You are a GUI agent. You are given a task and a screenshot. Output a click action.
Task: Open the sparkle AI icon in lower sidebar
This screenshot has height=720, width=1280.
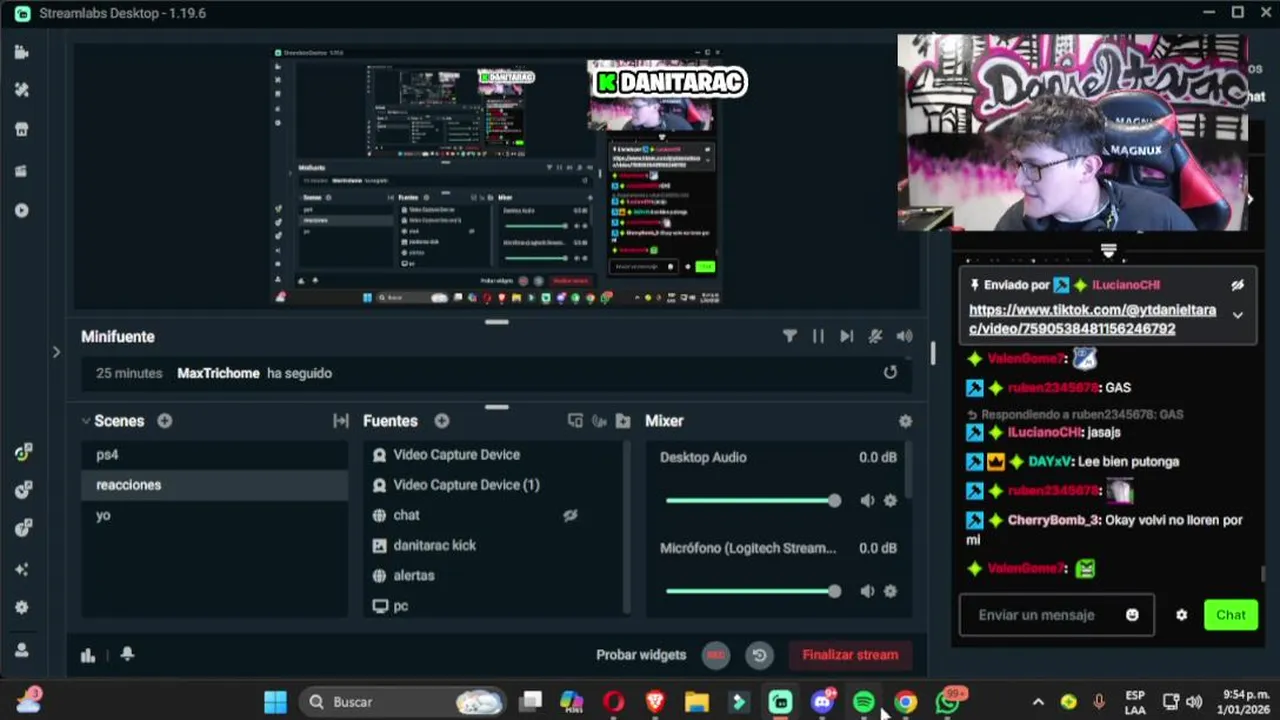tap(22, 569)
